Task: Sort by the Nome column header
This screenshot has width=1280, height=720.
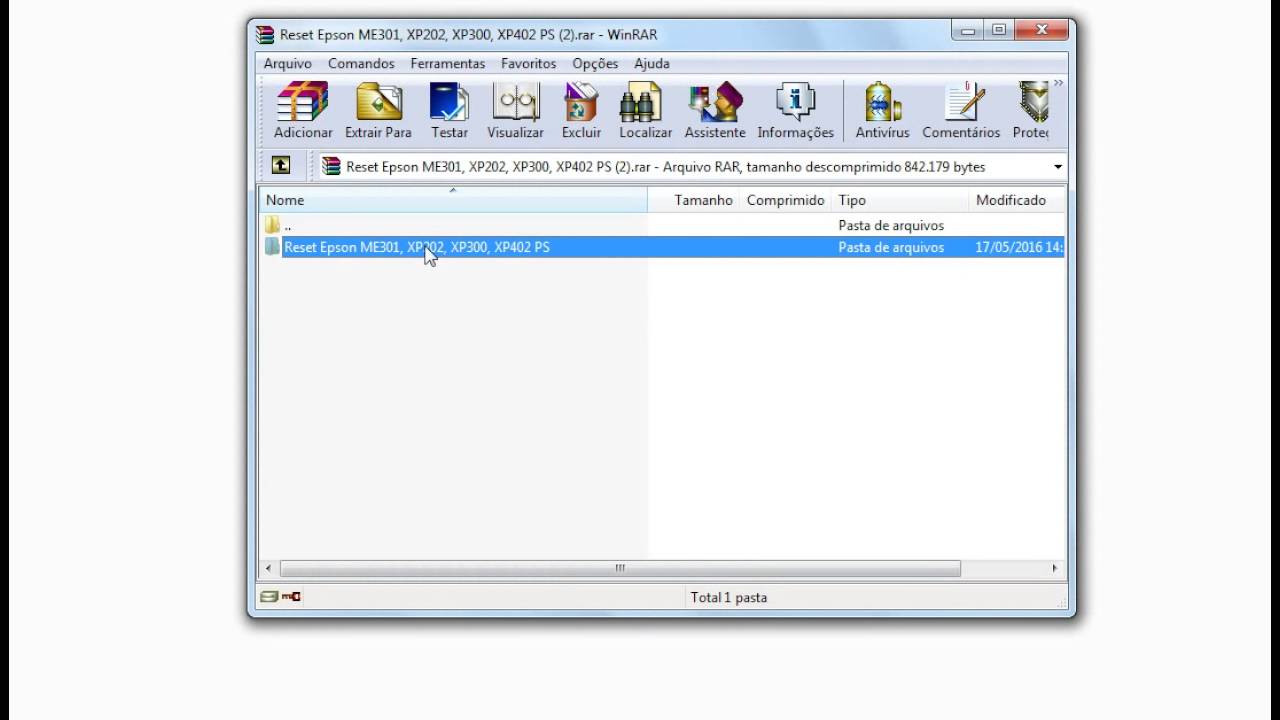Action: coord(453,200)
